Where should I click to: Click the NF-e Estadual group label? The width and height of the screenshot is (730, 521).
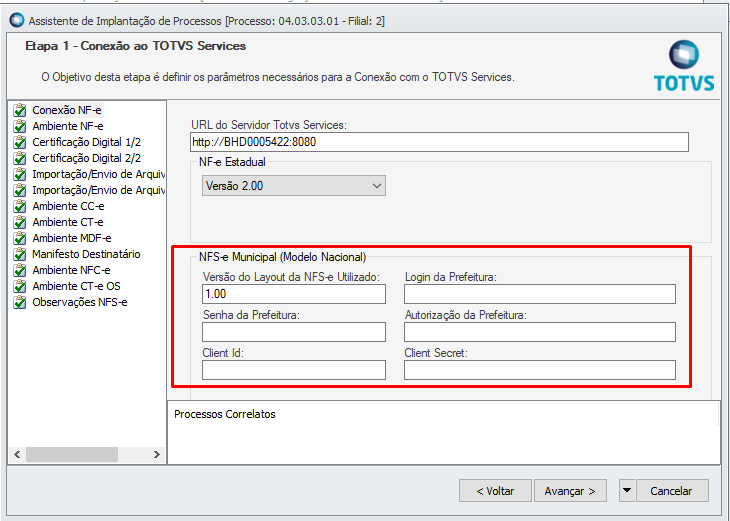click(232, 162)
